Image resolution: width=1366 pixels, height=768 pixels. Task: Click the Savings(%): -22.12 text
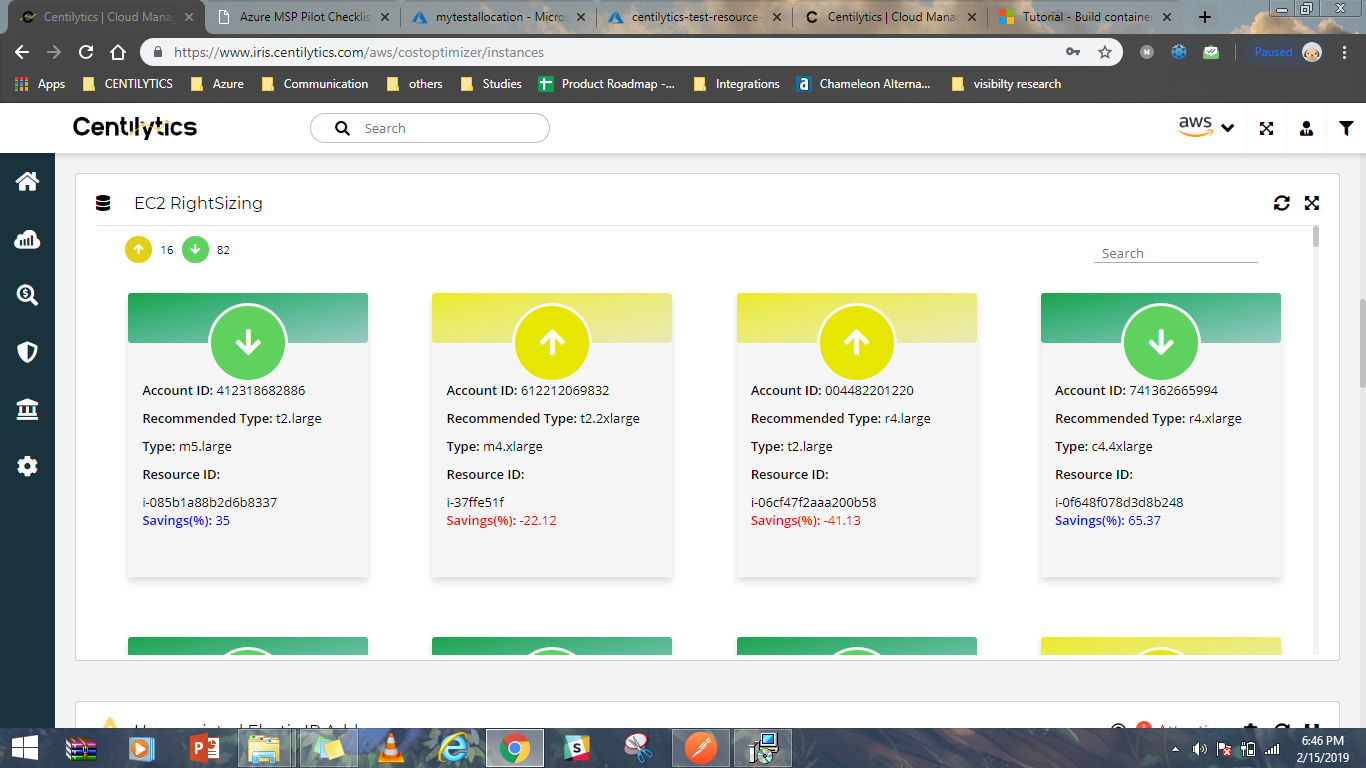501,520
